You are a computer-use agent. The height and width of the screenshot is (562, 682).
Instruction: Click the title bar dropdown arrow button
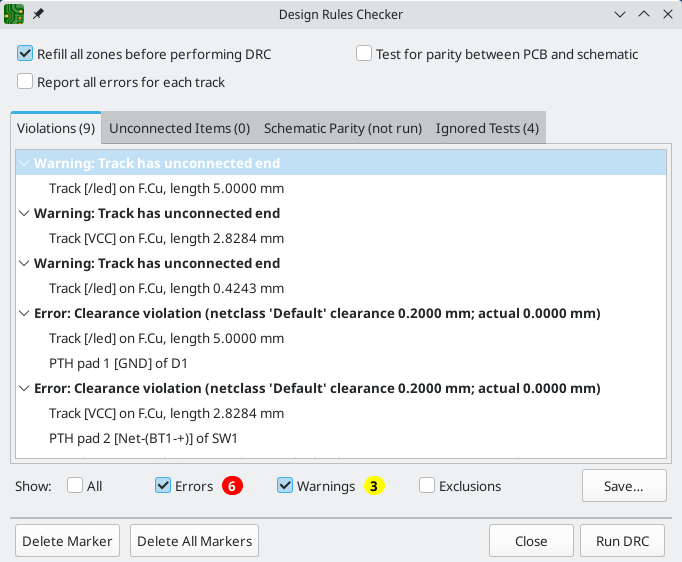pyautogui.click(x=620, y=14)
